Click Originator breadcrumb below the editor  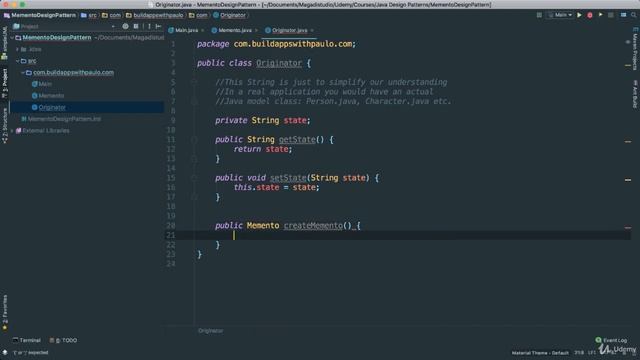[x=211, y=331]
